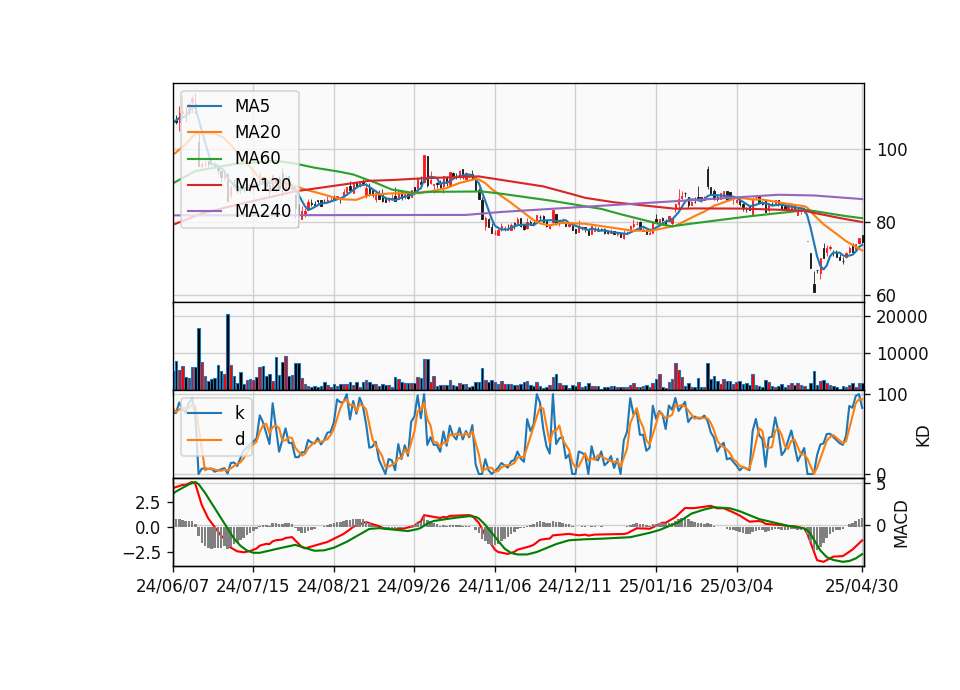
Task: Click the price axis value 60
Action: point(887,296)
